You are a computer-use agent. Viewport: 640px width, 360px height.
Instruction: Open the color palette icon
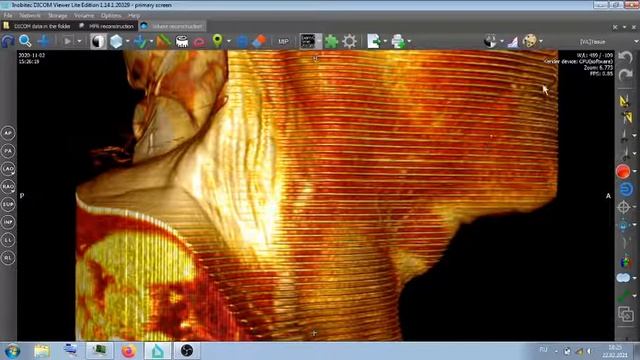click(530, 41)
